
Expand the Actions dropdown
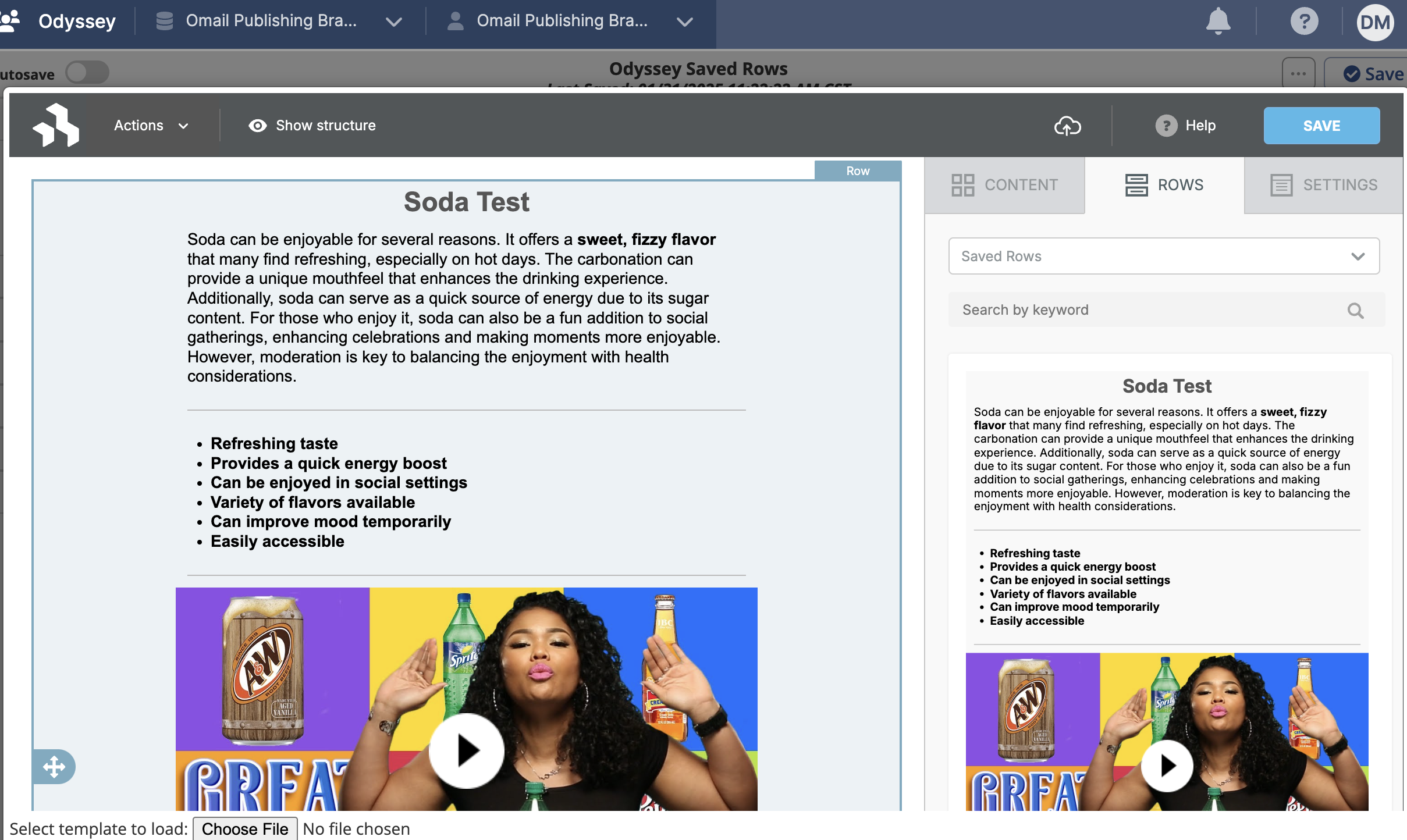pos(151,126)
